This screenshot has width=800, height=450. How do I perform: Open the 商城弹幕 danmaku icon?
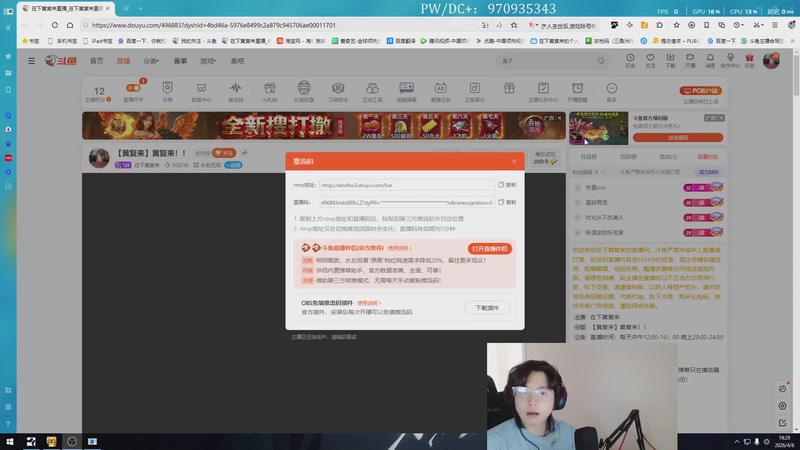[407, 92]
